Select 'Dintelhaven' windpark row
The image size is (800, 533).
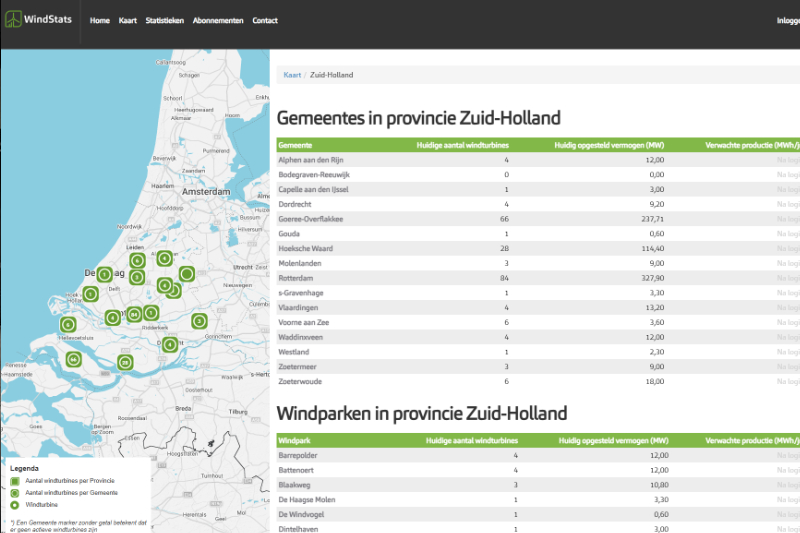[x=298, y=529]
